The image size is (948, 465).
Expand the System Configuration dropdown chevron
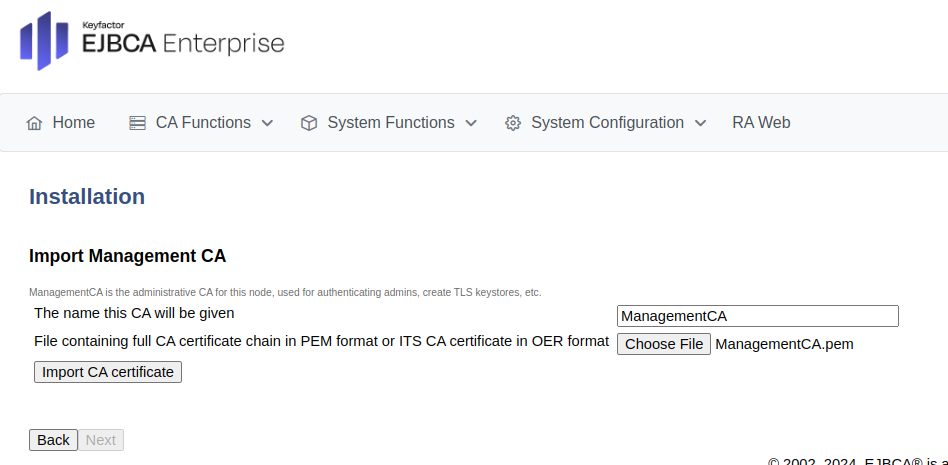700,123
